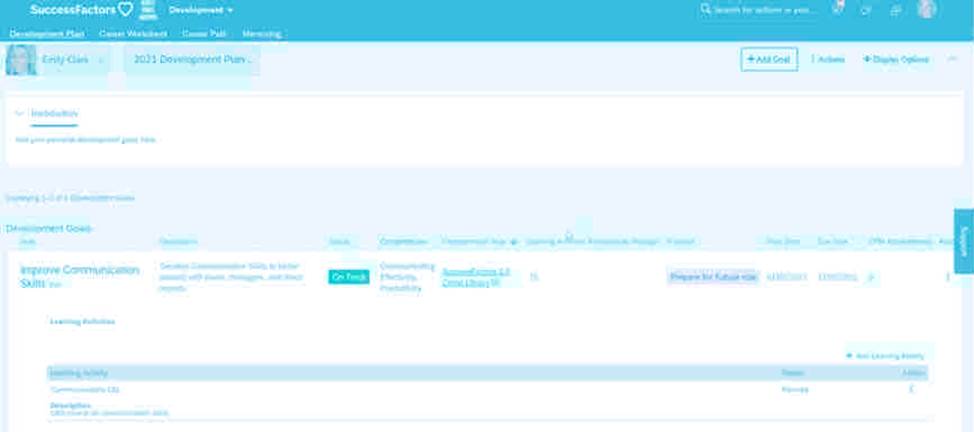Click the Status column header

point(339,242)
